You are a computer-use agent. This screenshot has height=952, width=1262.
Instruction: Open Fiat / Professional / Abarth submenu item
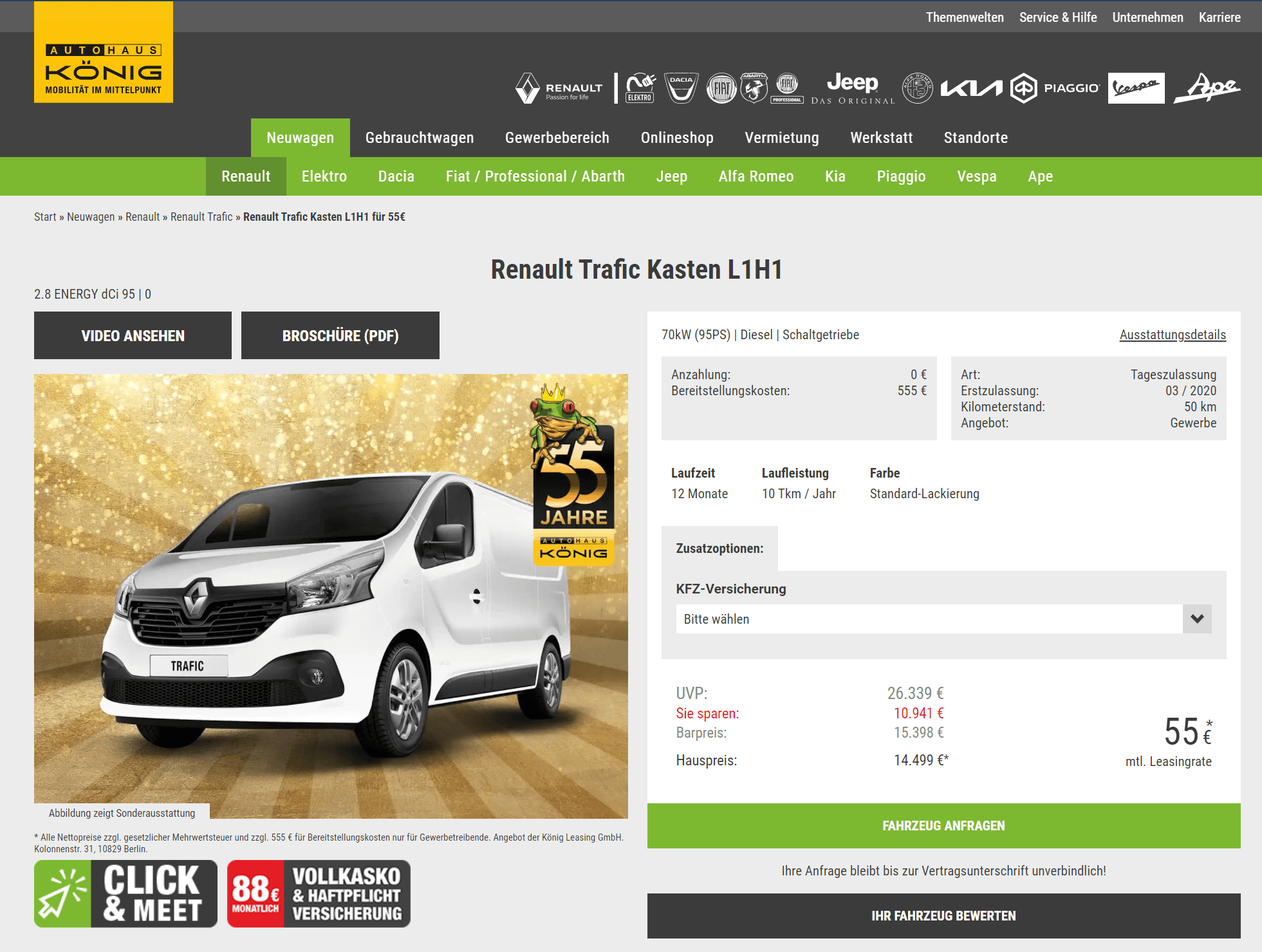tap(535, 176)
